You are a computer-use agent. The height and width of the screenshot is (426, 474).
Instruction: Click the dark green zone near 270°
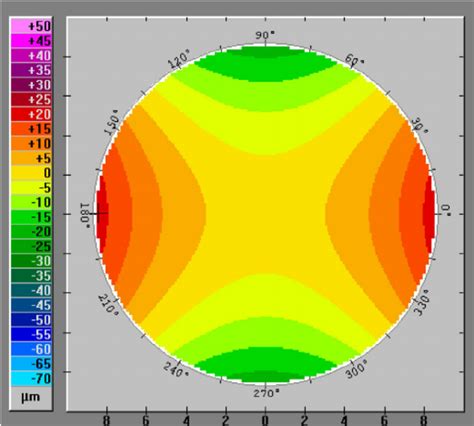265,376
